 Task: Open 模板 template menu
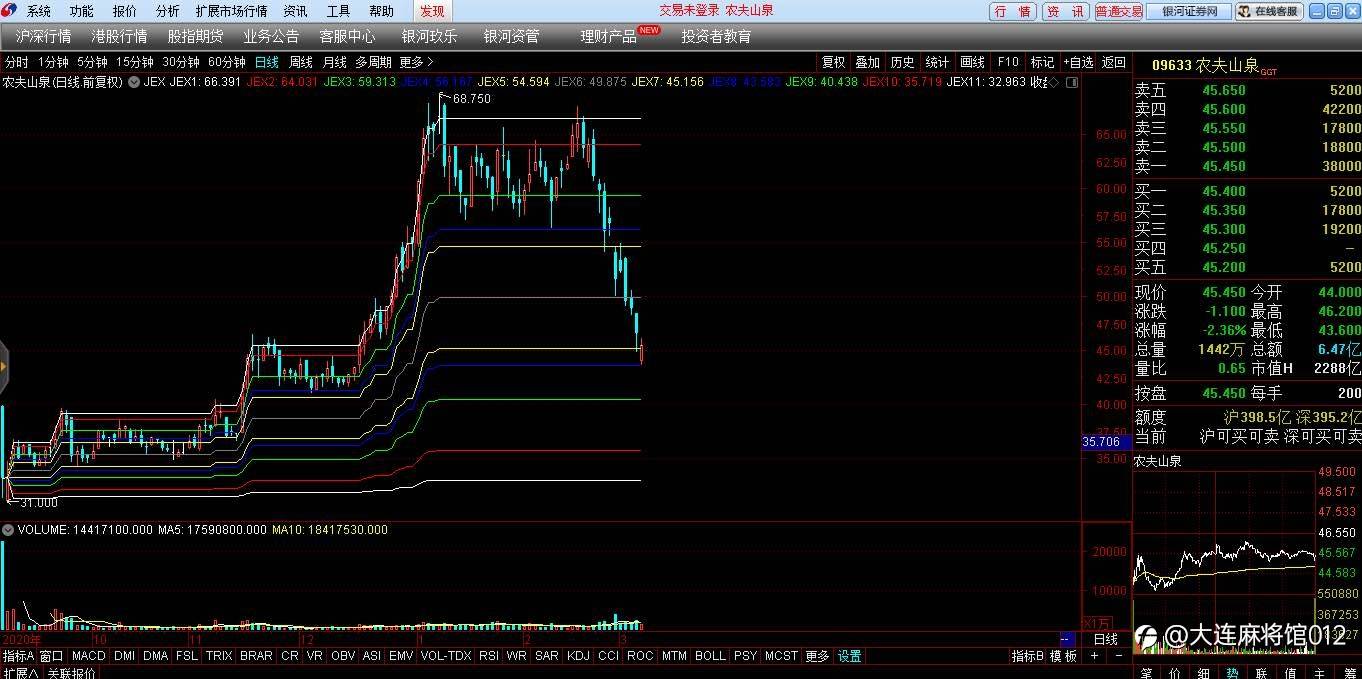[1063, 656]
